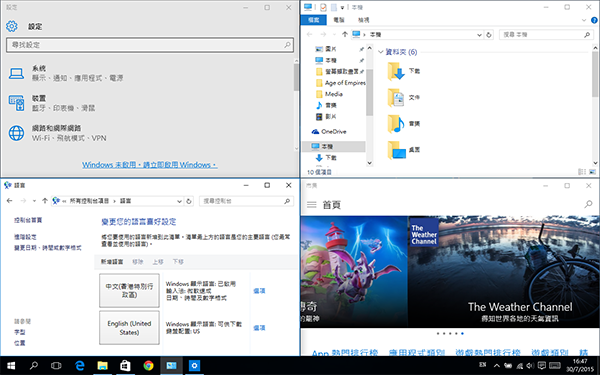Open the quick access toolbar customize dropdown

pyautogui.click(x=342, y=8)
